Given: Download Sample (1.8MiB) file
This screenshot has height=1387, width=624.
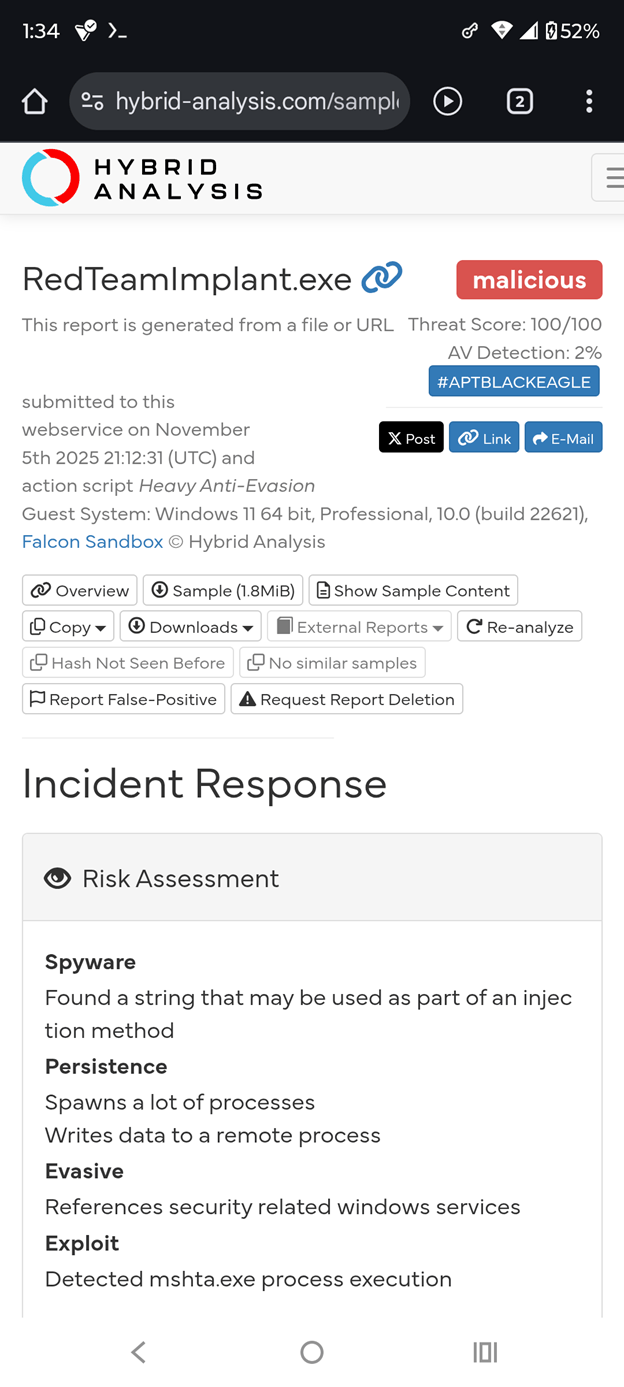Looking at the screenshot, I should click(222, 591).
